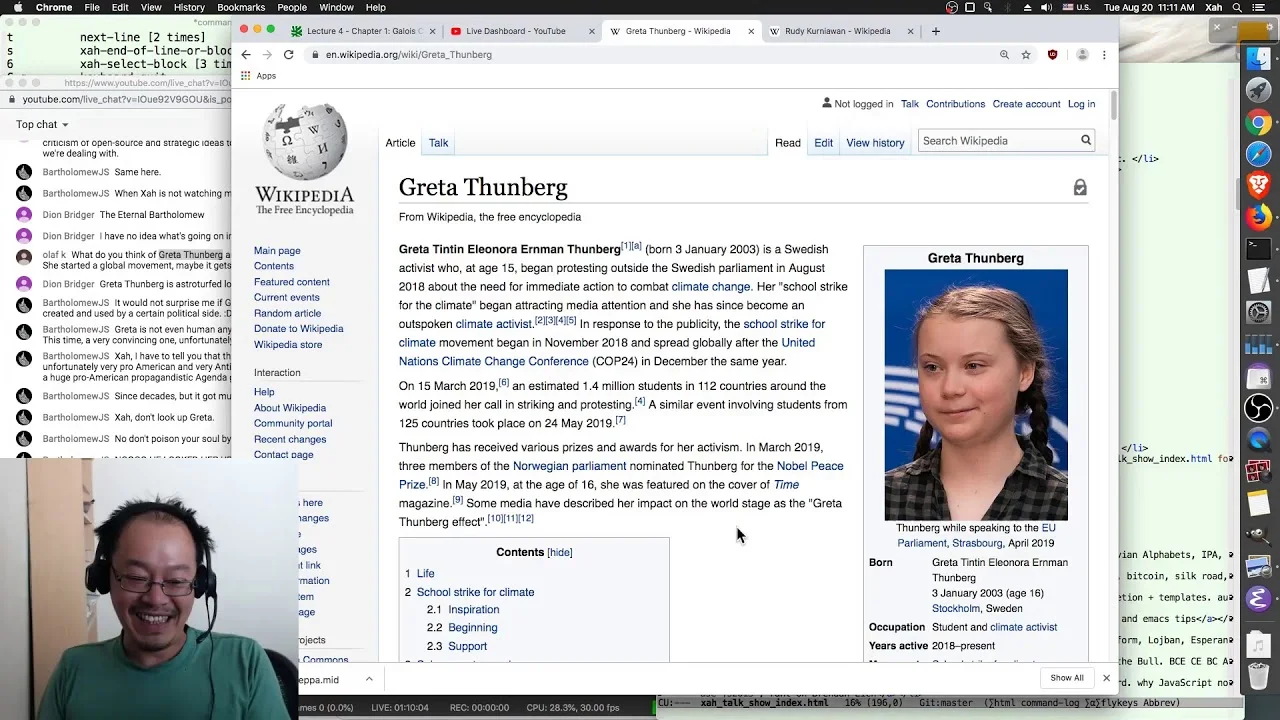Reload the Greta Thunberg page
The width and height of the screenshot is (1280, 720).
288,55
